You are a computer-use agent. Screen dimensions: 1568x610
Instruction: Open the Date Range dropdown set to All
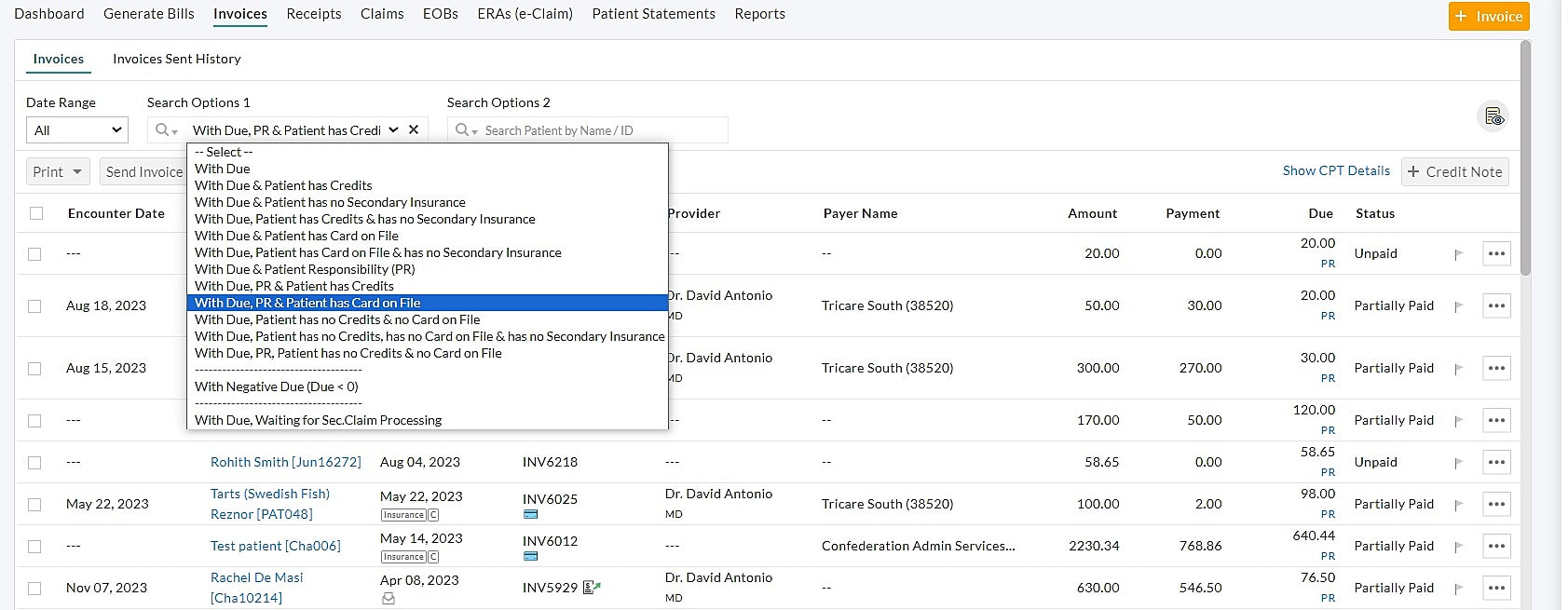(x=76, y=130)
